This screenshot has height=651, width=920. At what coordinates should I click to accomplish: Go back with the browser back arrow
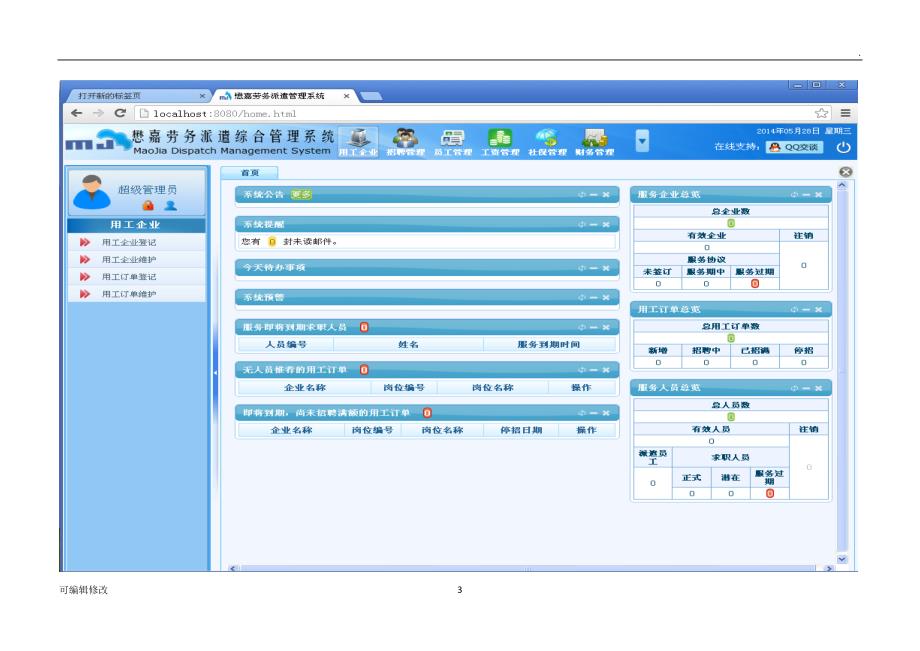(x=76, y=113)
